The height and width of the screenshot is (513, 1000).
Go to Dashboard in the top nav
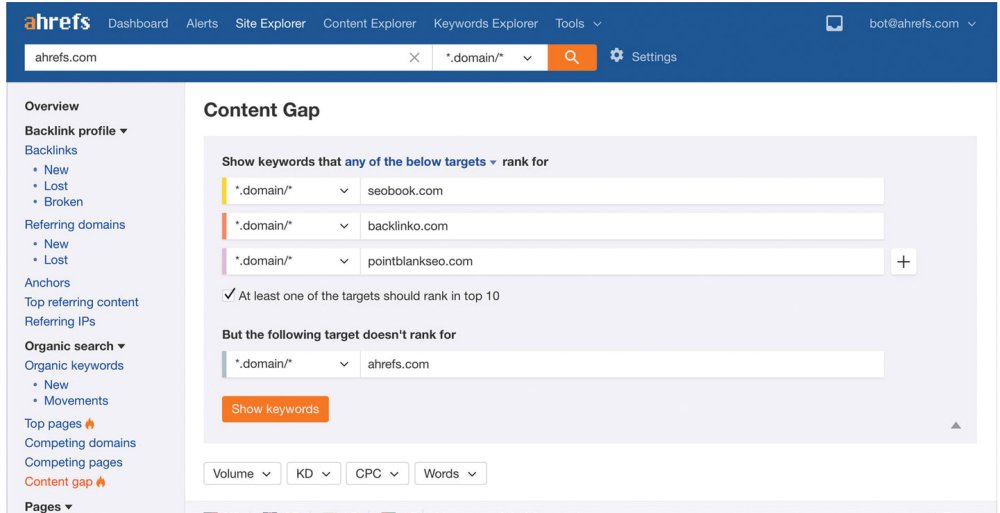click(138, 24)
